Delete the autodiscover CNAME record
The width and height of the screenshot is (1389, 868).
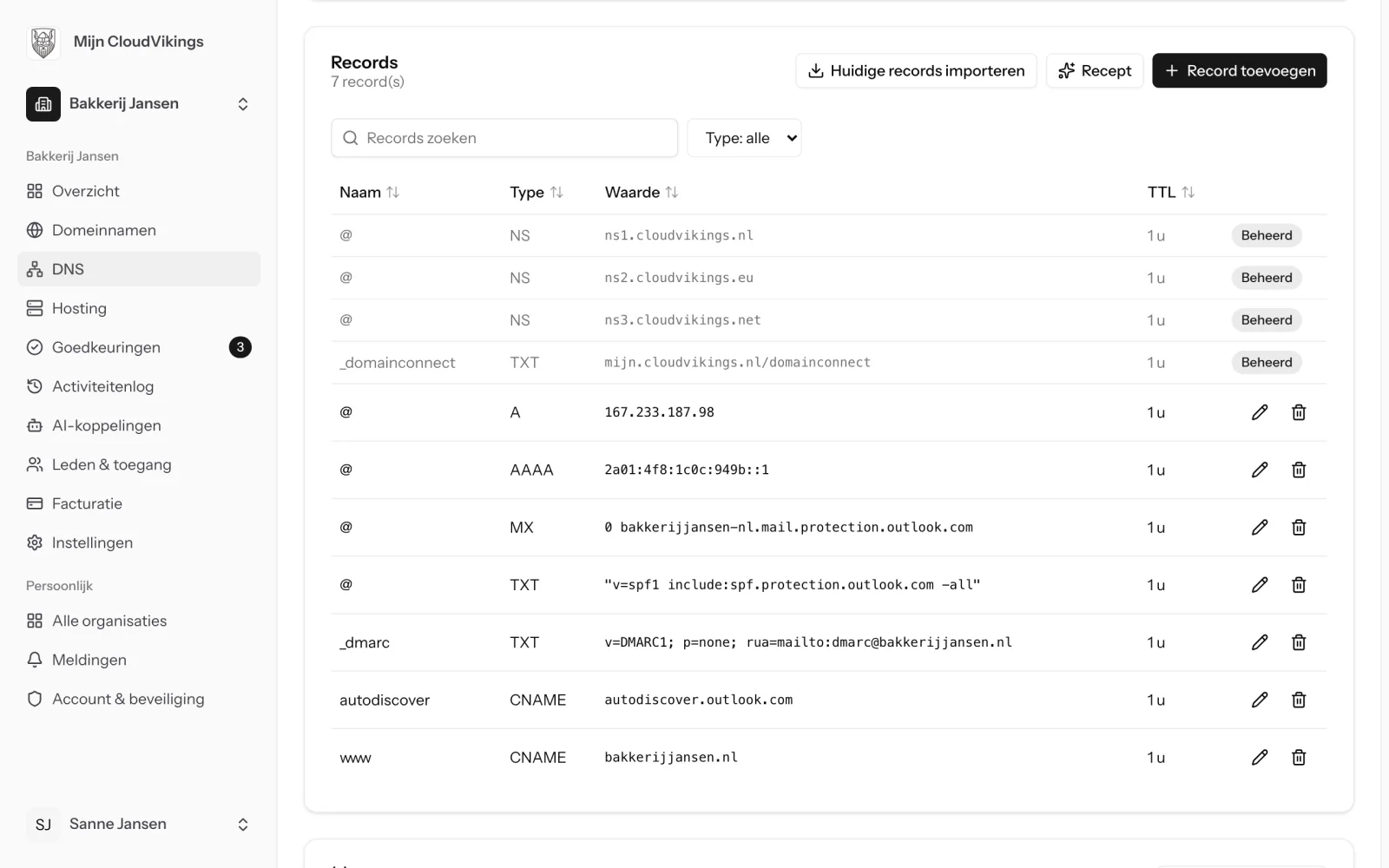[1299, 700]
